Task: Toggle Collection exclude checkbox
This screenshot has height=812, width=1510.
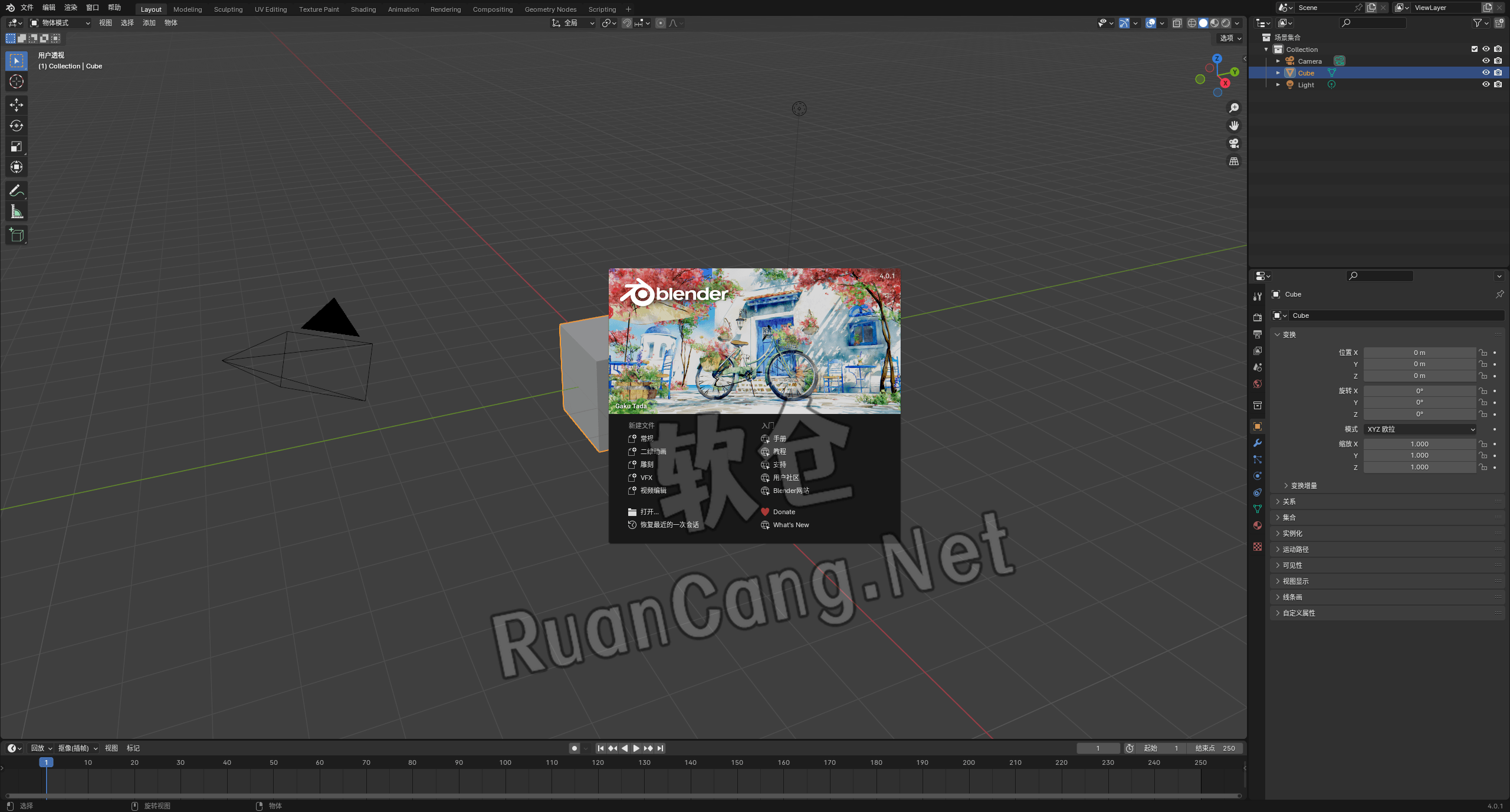Action: click(1474, 49)
